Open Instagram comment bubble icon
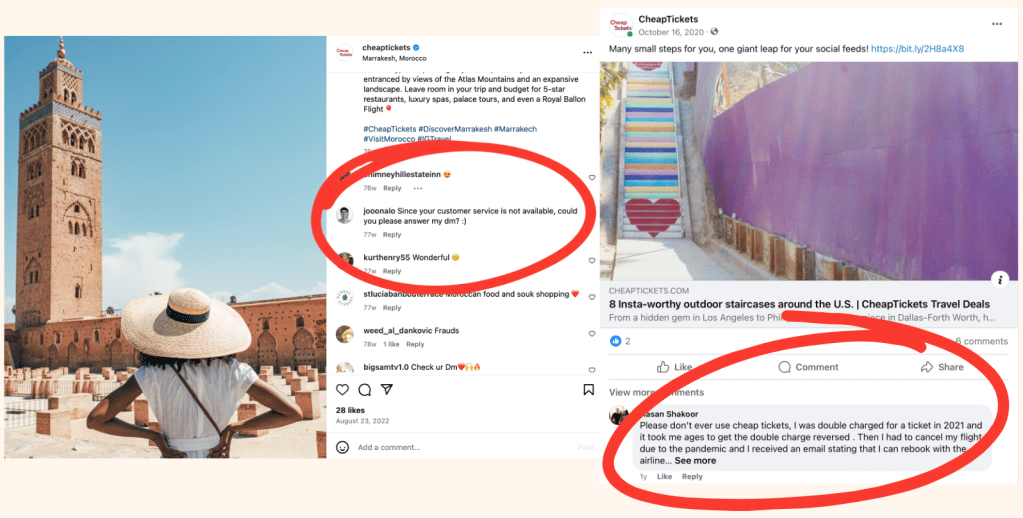The image size is (1023, 518). (365, 389)
